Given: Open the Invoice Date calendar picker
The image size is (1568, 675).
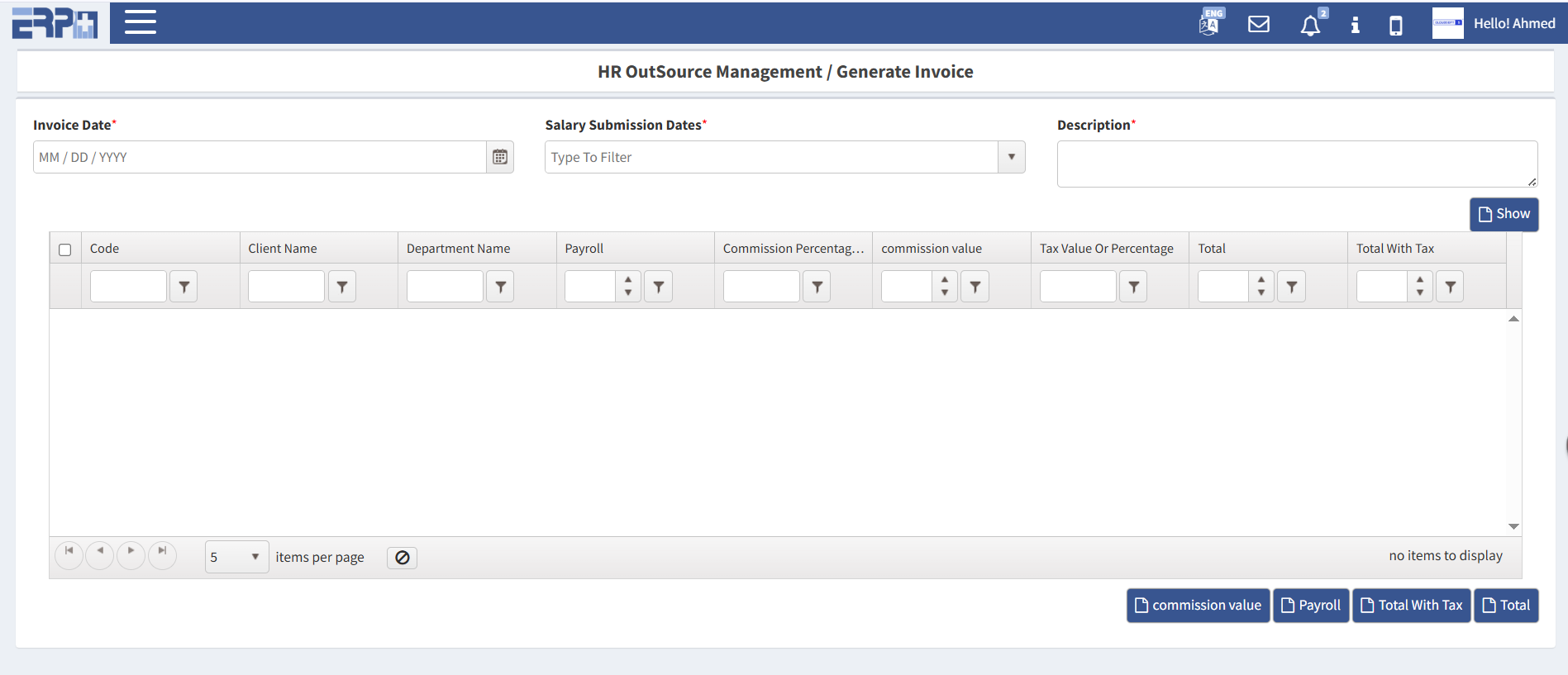Looking at the screenshot, I should click(x=500, y=157).
